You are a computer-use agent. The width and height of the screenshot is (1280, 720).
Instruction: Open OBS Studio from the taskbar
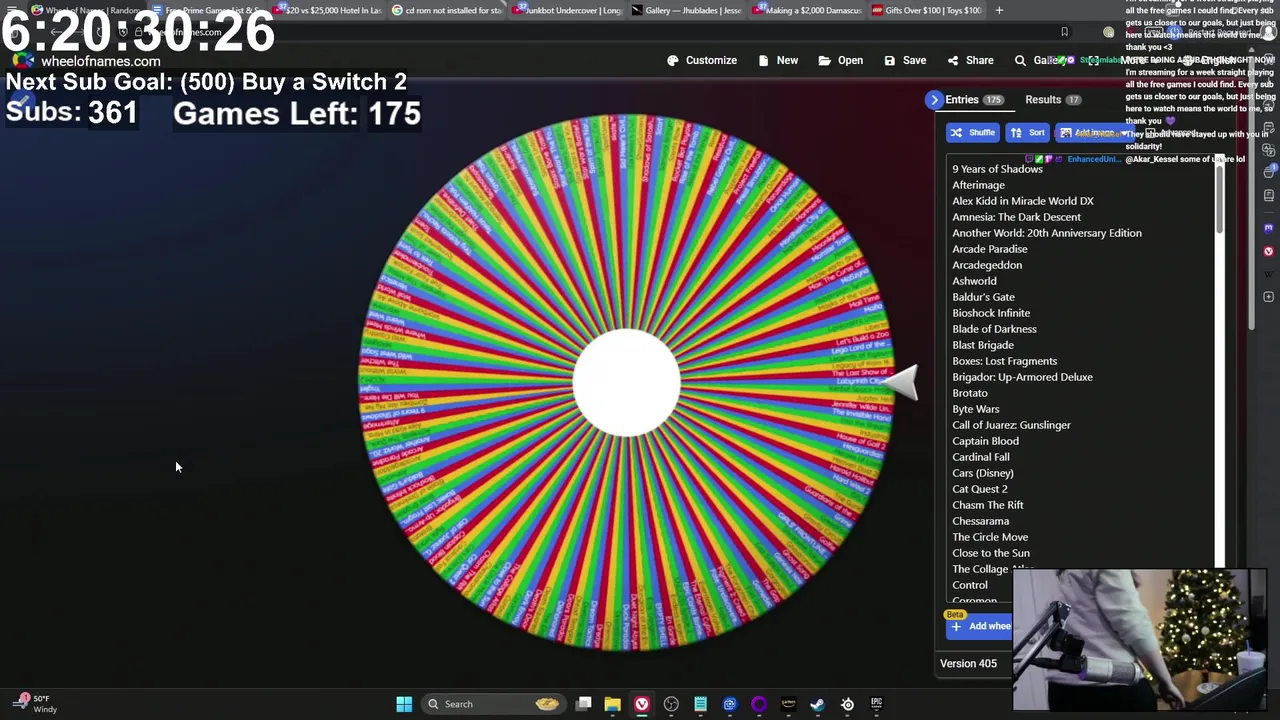(671, 704)
